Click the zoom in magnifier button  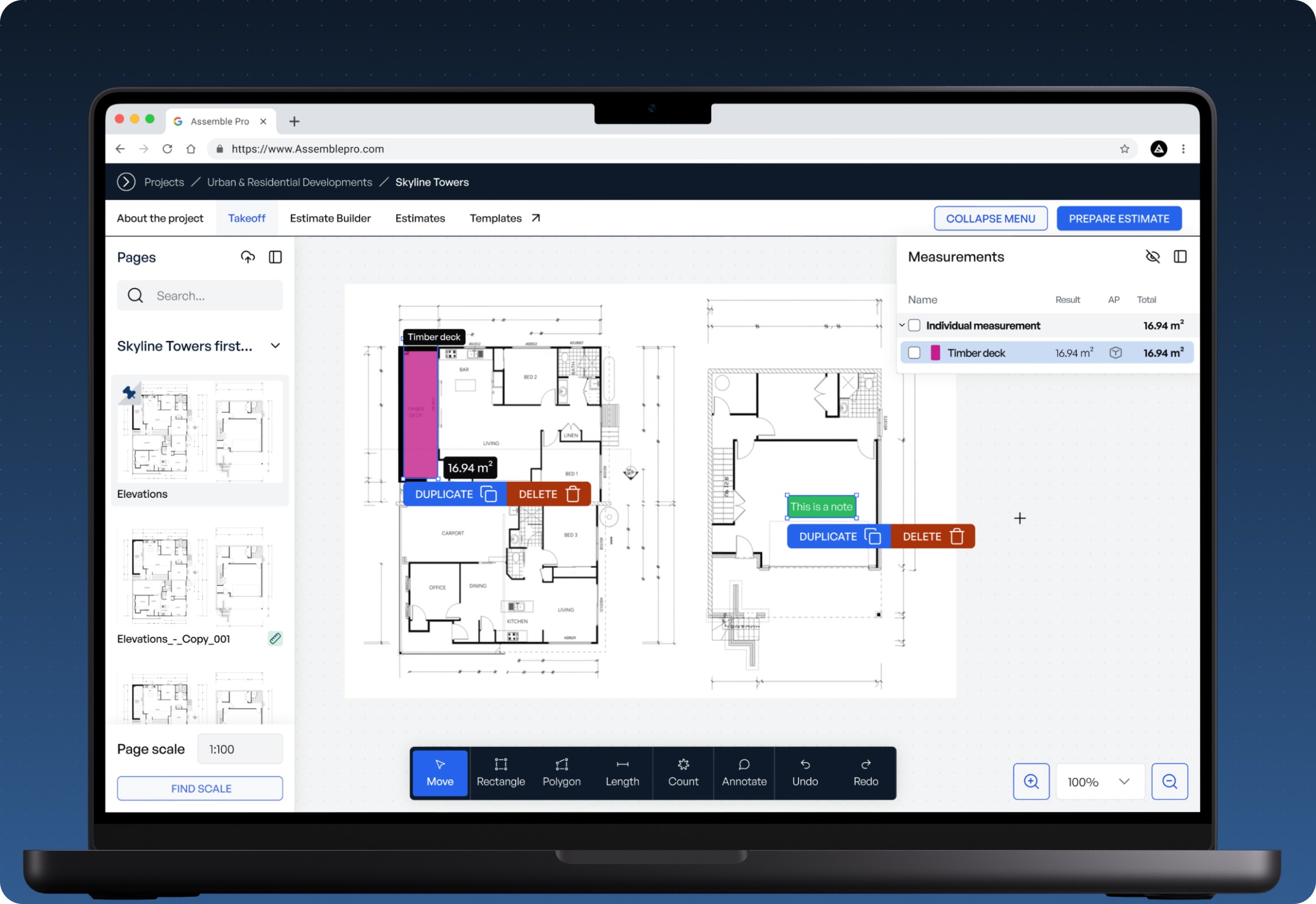click(x=1031, y=781)
